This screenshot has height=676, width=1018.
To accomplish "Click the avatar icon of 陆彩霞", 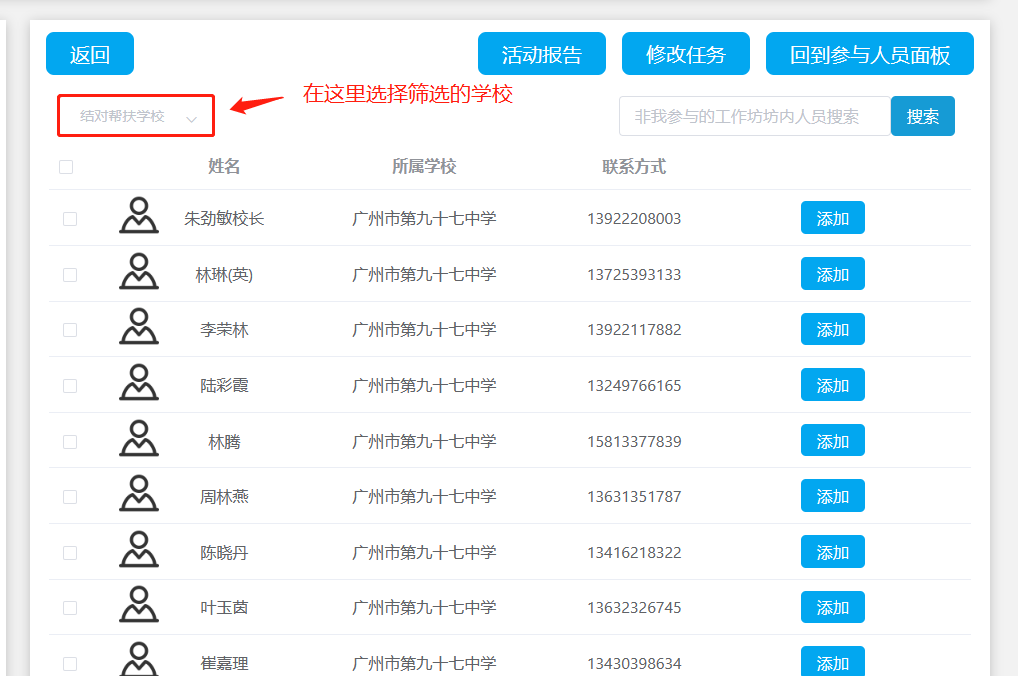I will click(139, 382).
